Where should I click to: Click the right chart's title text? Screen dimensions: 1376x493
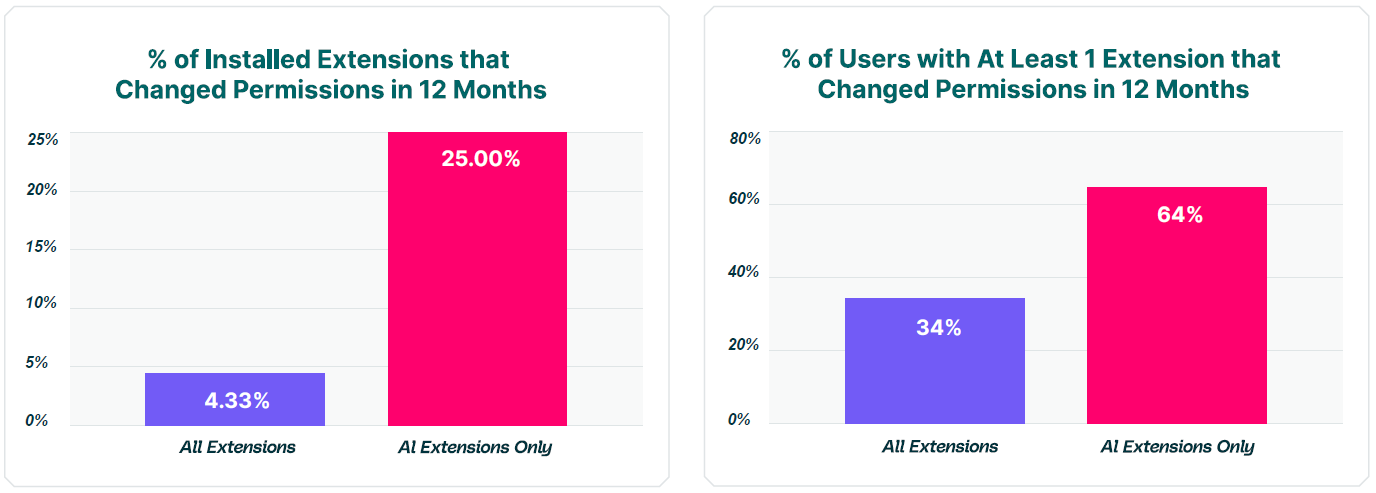coord(1032,74)
